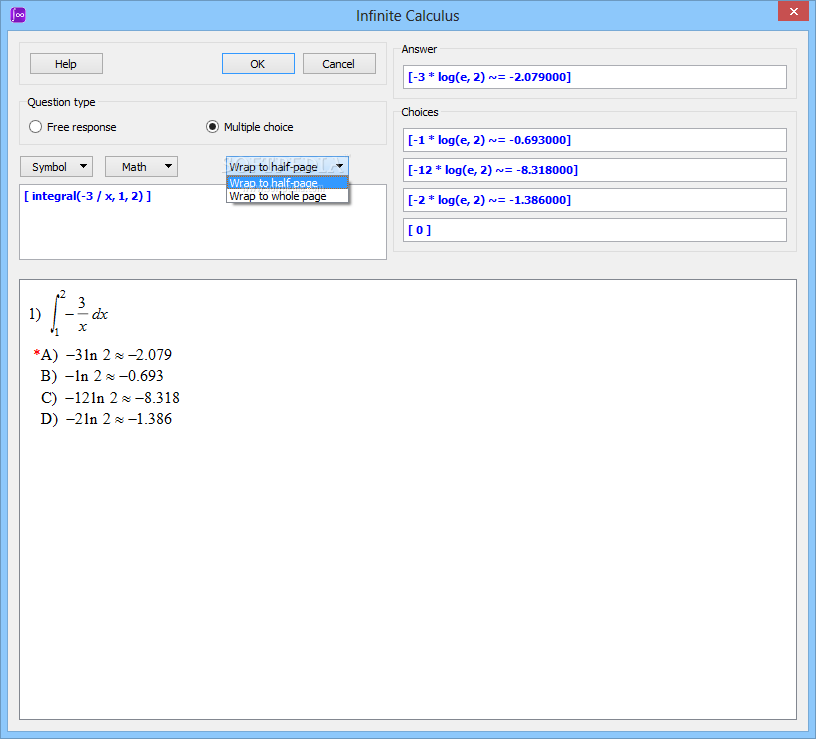Choose Wrap to whole page option
816x739 pixels.
[x=287, y=196]
